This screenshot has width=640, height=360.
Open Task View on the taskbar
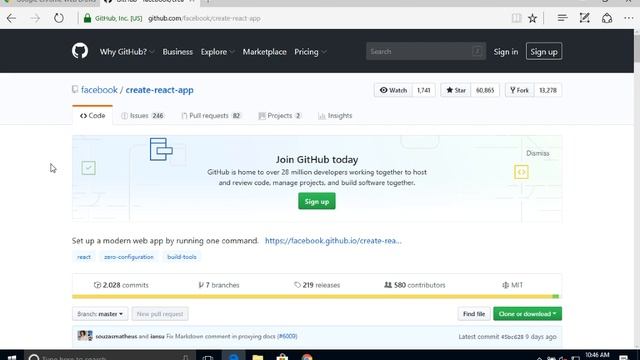208,358
